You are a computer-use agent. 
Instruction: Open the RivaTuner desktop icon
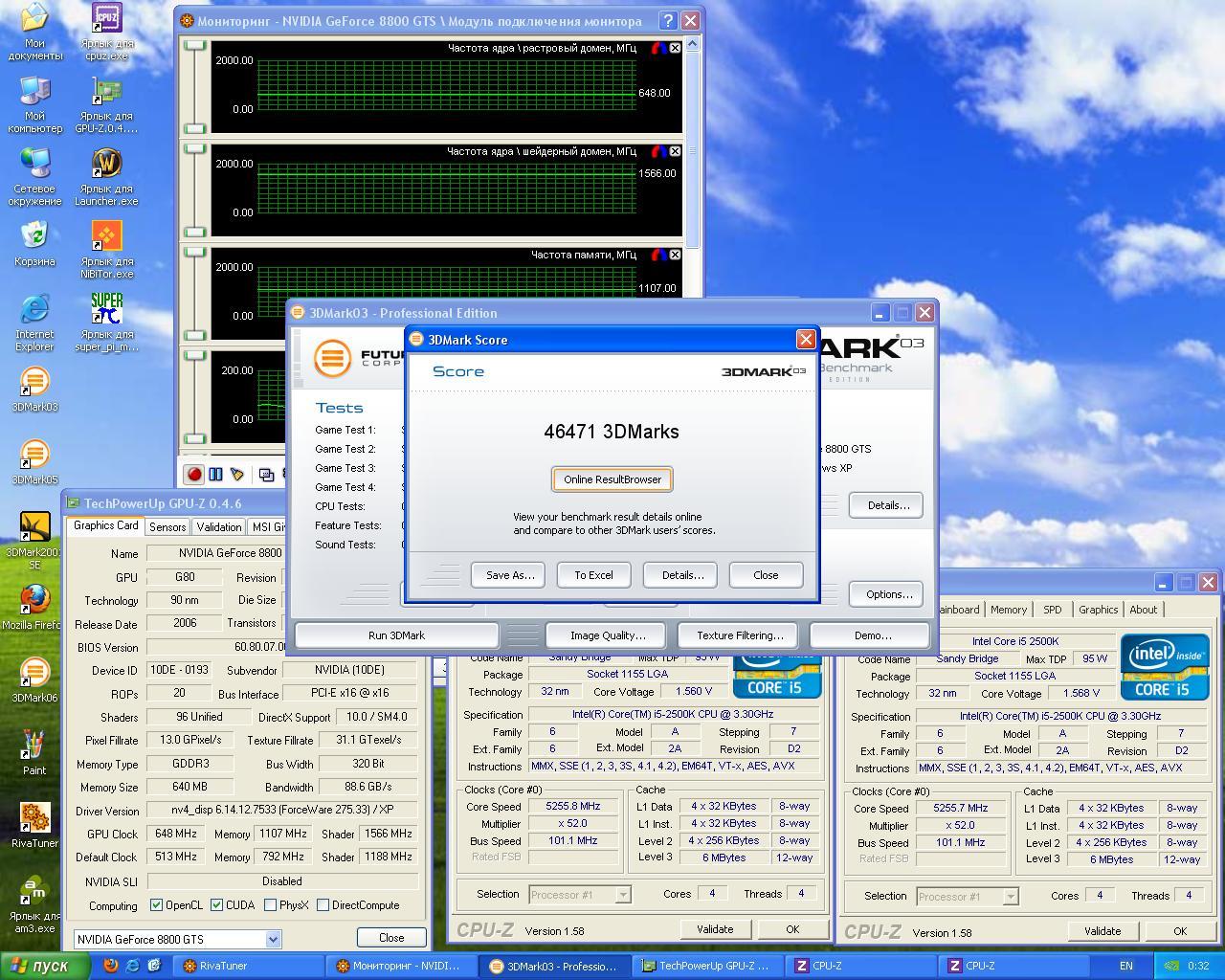point(34,825)
